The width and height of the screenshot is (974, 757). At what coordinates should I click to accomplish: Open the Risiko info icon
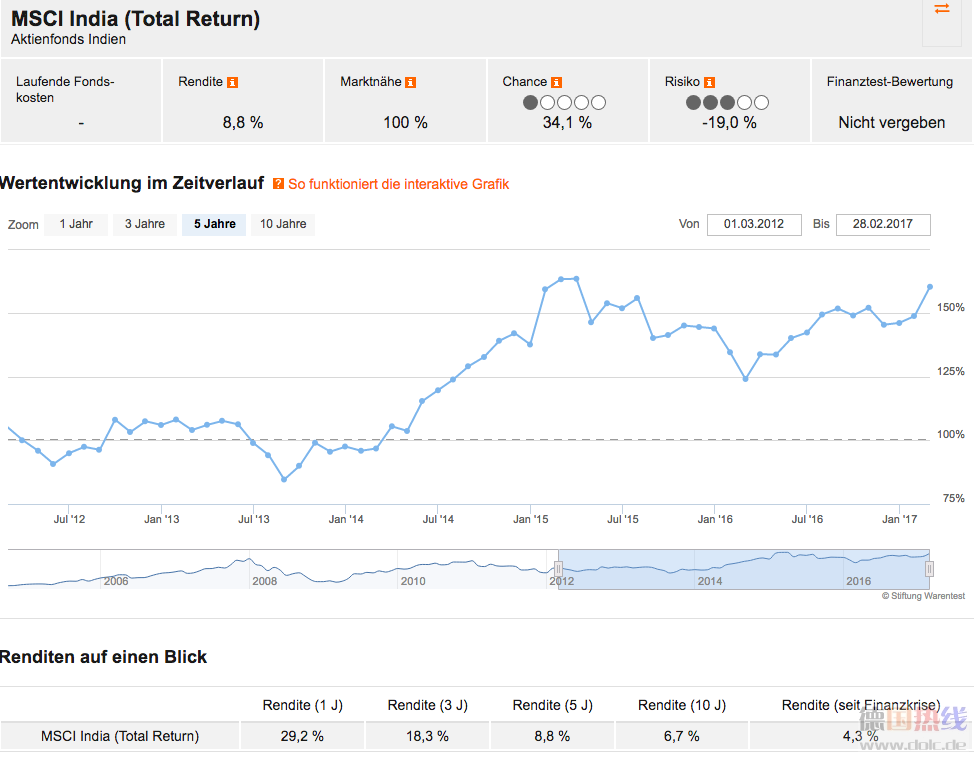coord(709,83)
